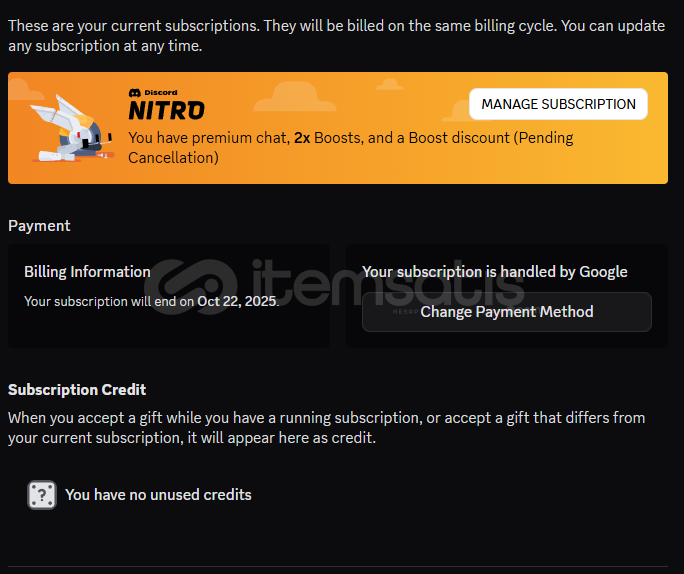
Task: Click the 'Payment' section heading
Action: click(39, 226)
